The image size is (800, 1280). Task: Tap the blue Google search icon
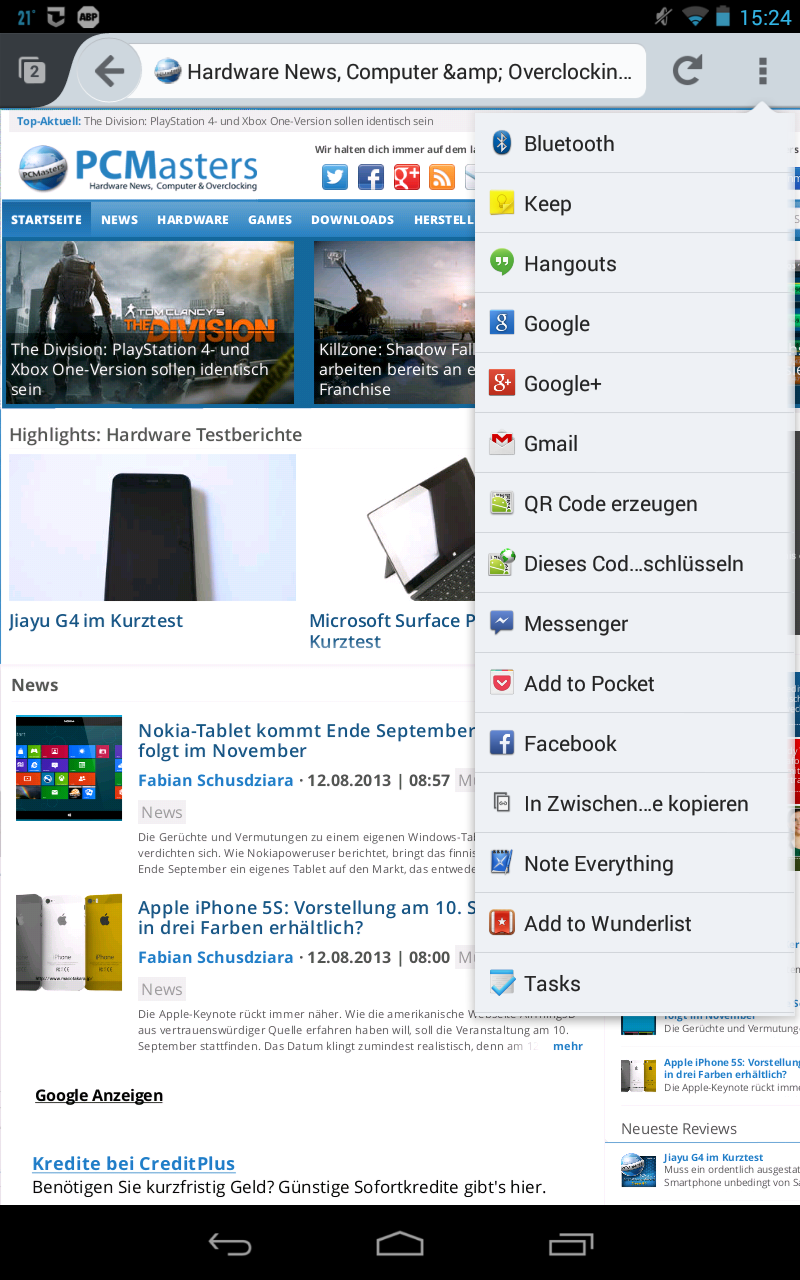pyautogui.click(x=502, y=323)
